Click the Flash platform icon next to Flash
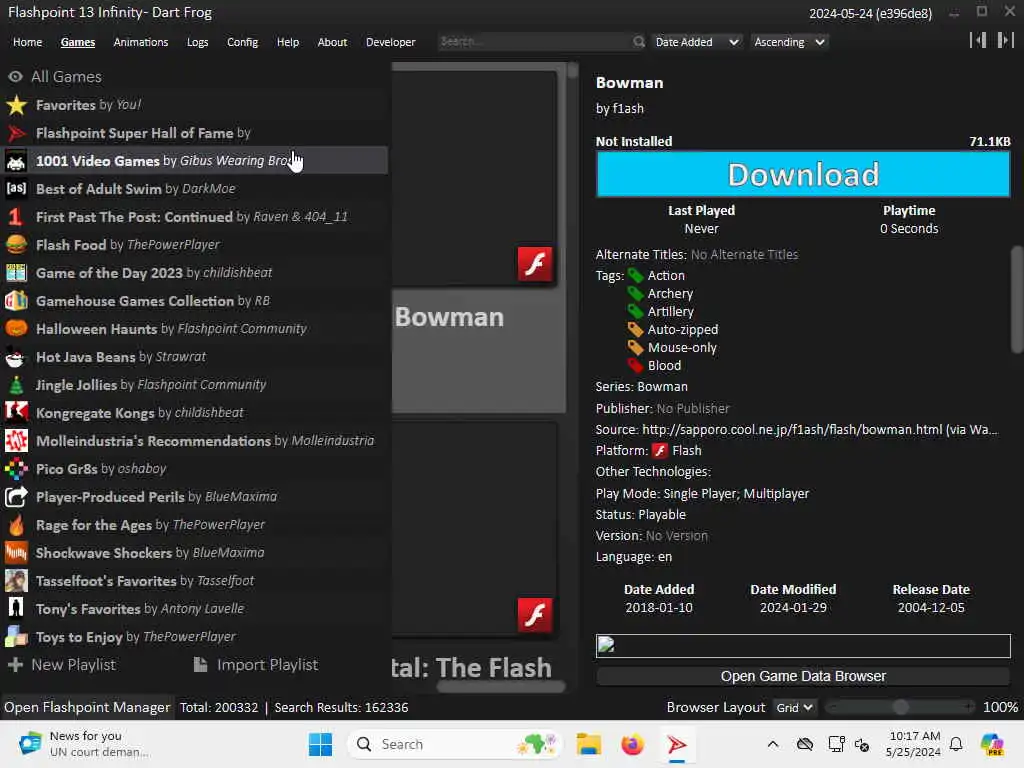The height and width of the screenshot is (768, 1024). pyautogui.click(x=660, y=451)
